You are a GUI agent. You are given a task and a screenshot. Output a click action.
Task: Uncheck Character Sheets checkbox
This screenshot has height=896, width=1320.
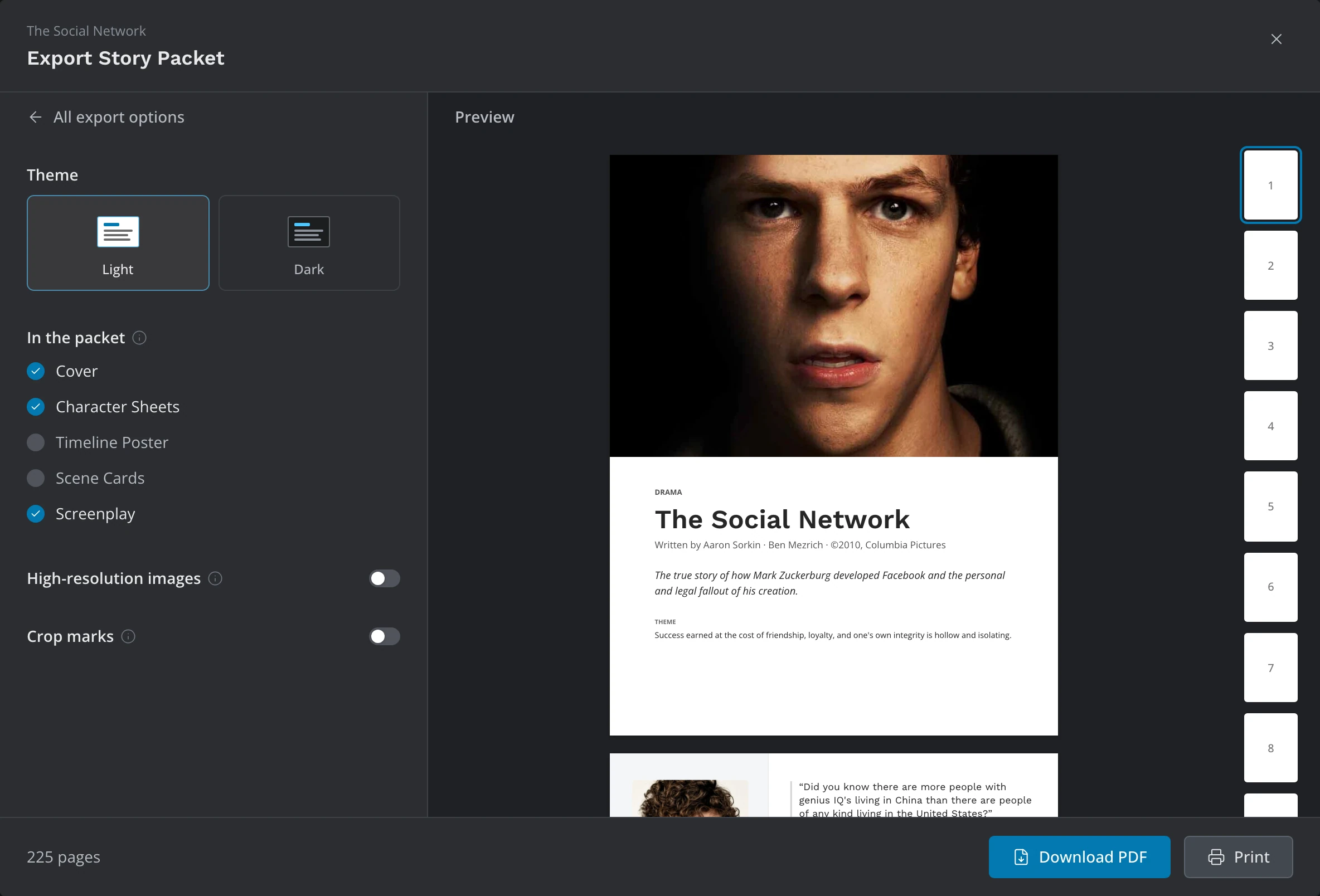36,407
